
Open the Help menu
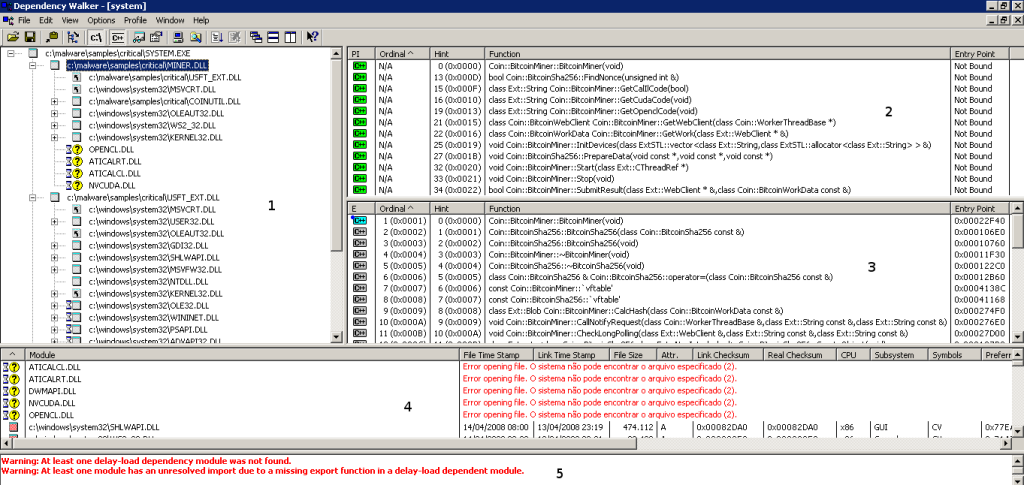pyautogui.click(x=201, y=20)
